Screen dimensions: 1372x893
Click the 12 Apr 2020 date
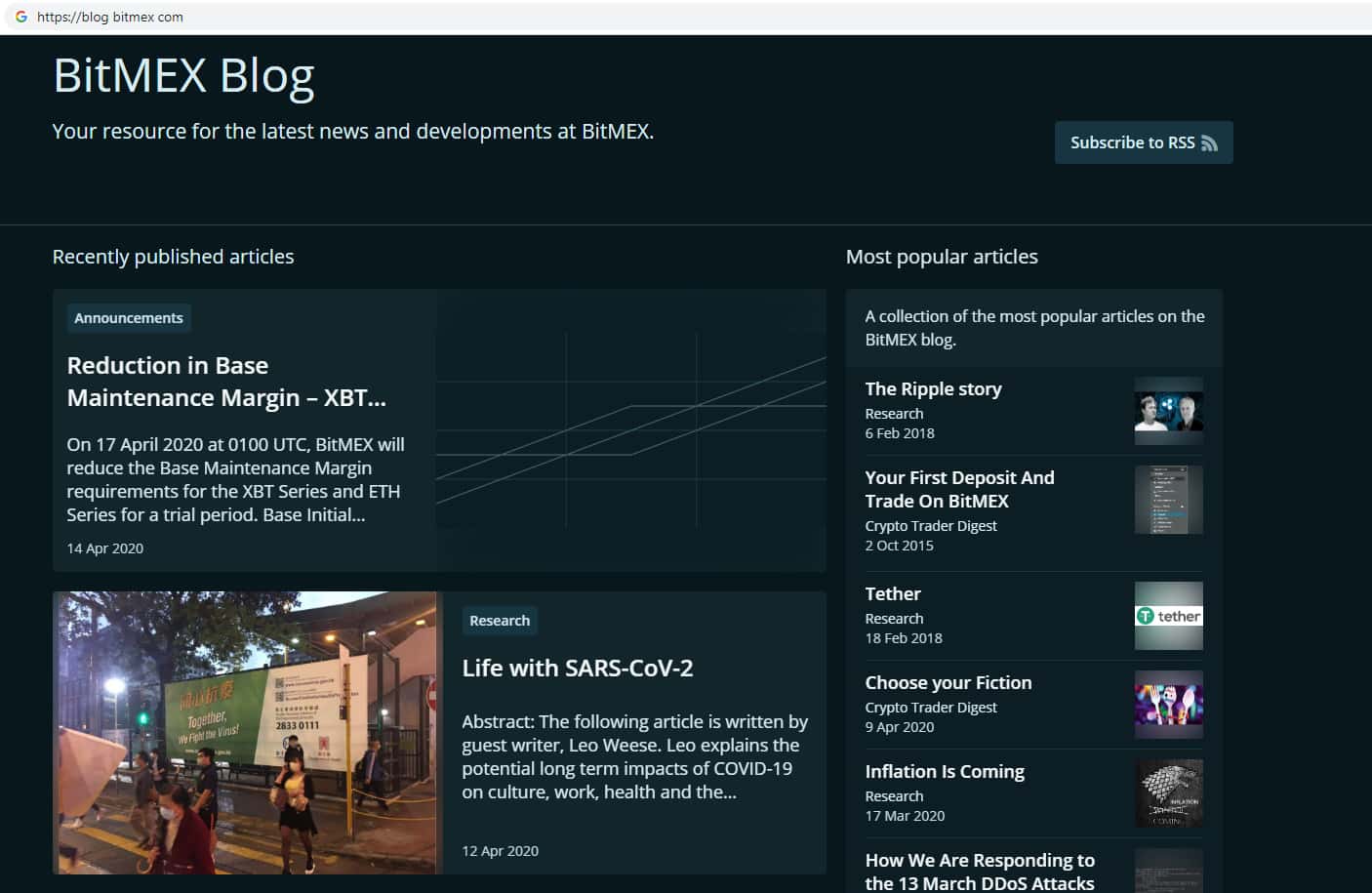[500, 851]
